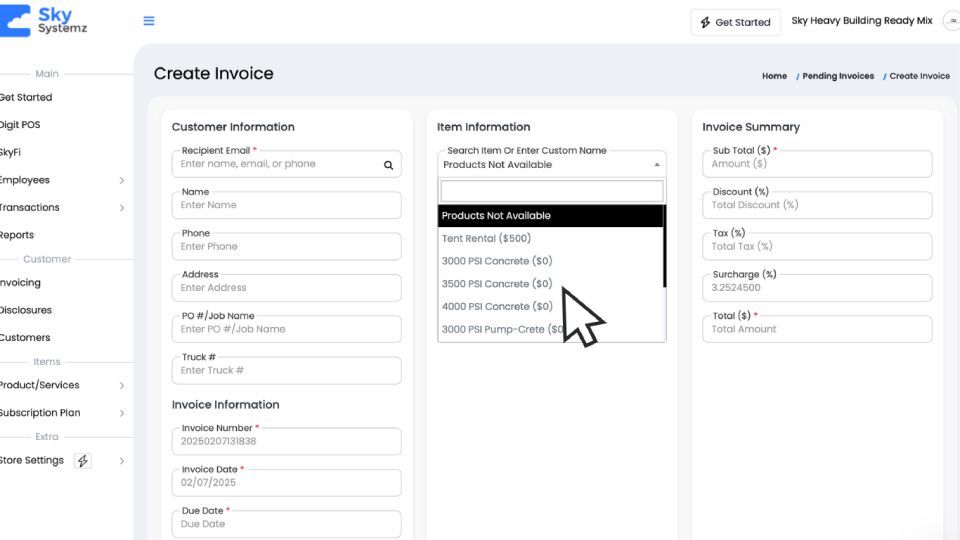Focus the PO #/Job Name field
This screenshot has width=960, height=540.
click(x=287, y=329)
